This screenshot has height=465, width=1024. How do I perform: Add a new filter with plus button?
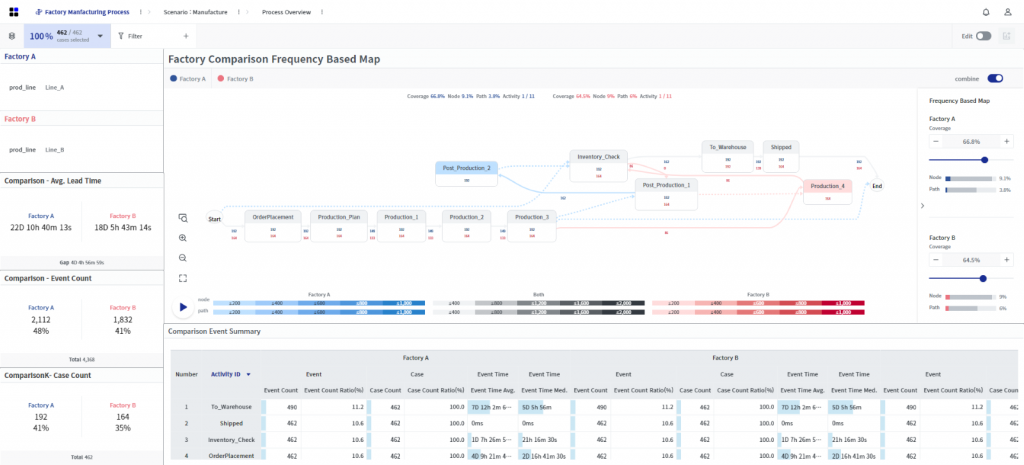(185, 36)
